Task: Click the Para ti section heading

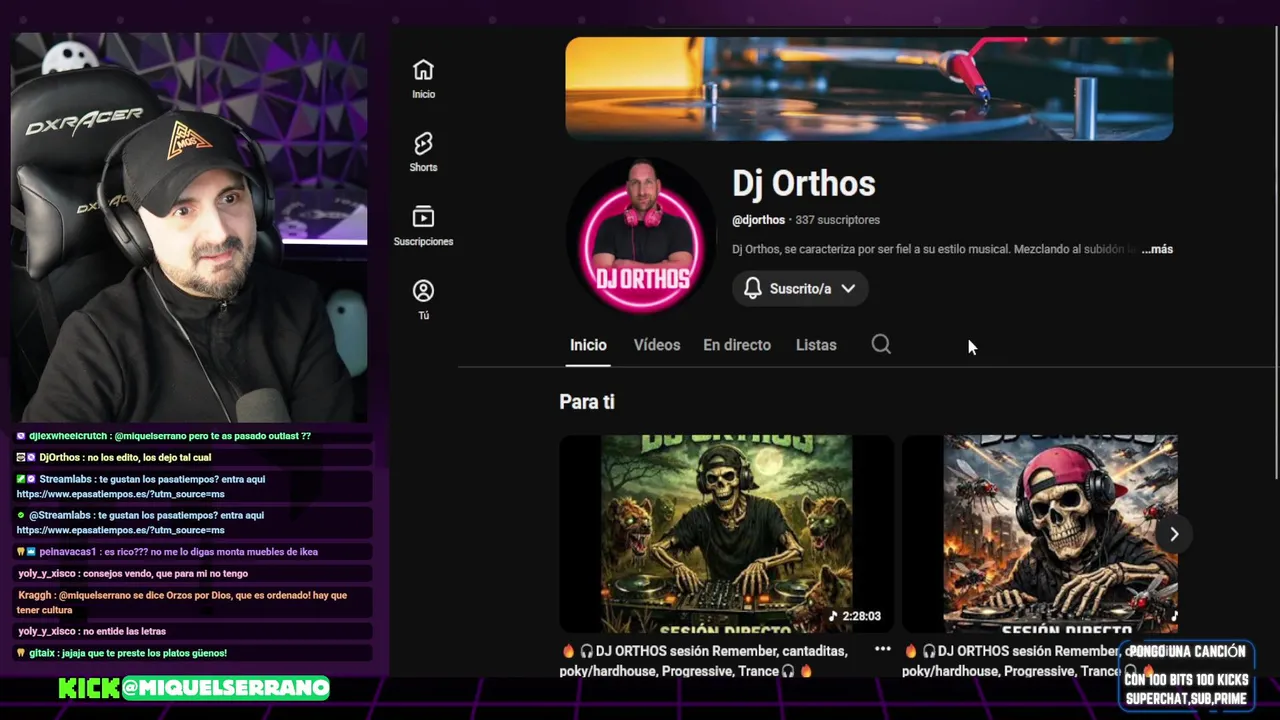Action: pos(587,402)
